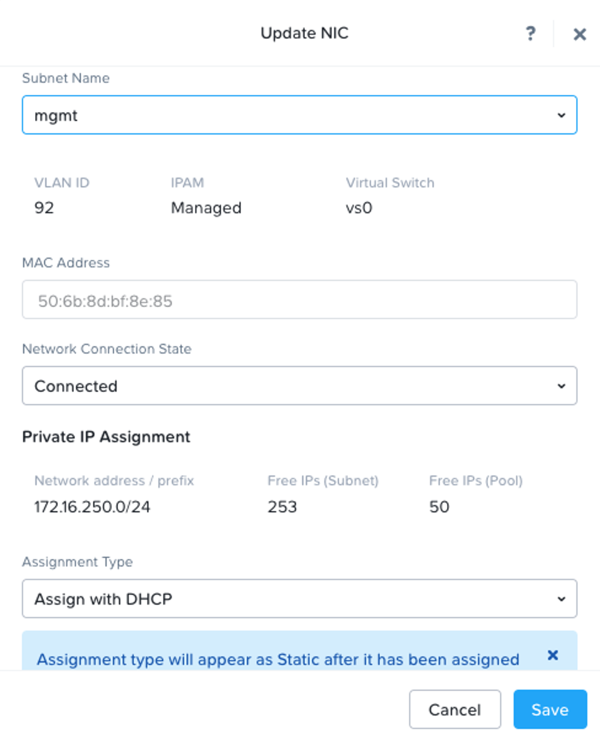Click the Update NIC dialog title
600x742 pixels.
point(304,33)
